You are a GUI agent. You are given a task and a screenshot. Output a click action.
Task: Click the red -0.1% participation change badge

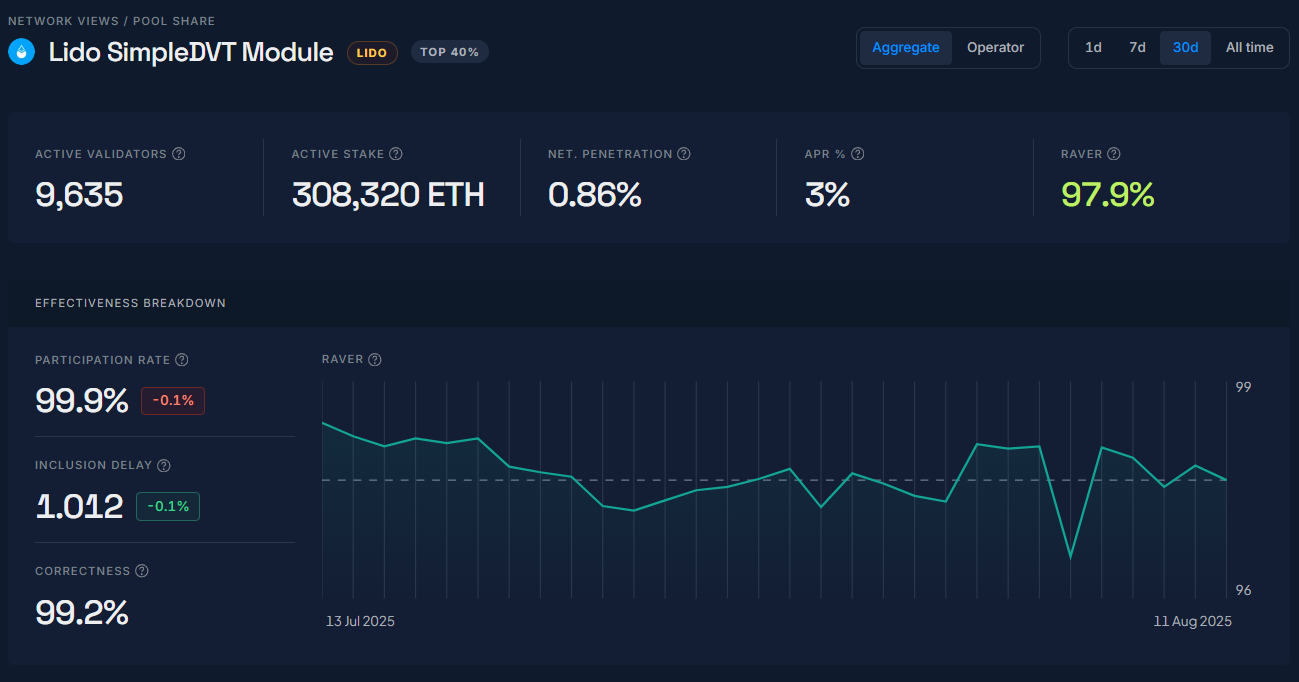coord(173,401)
